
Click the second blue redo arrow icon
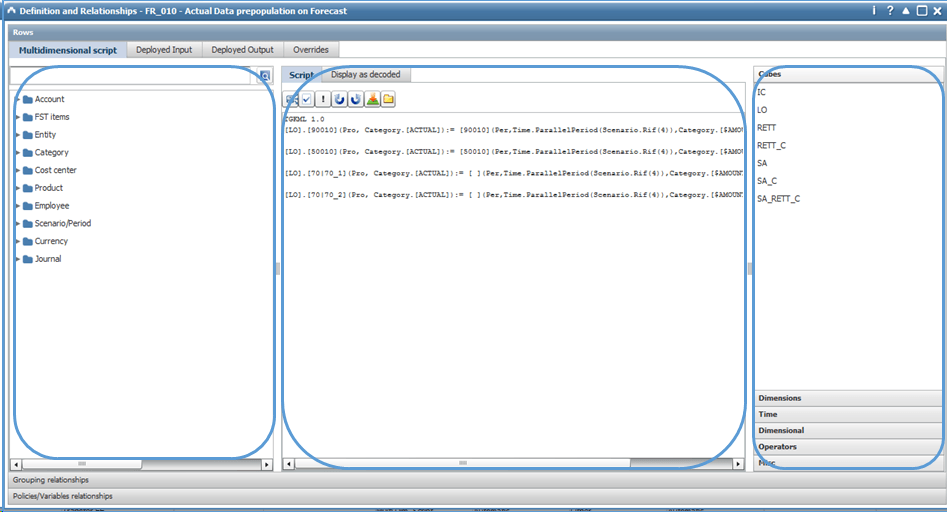click(x=356, y=100)
